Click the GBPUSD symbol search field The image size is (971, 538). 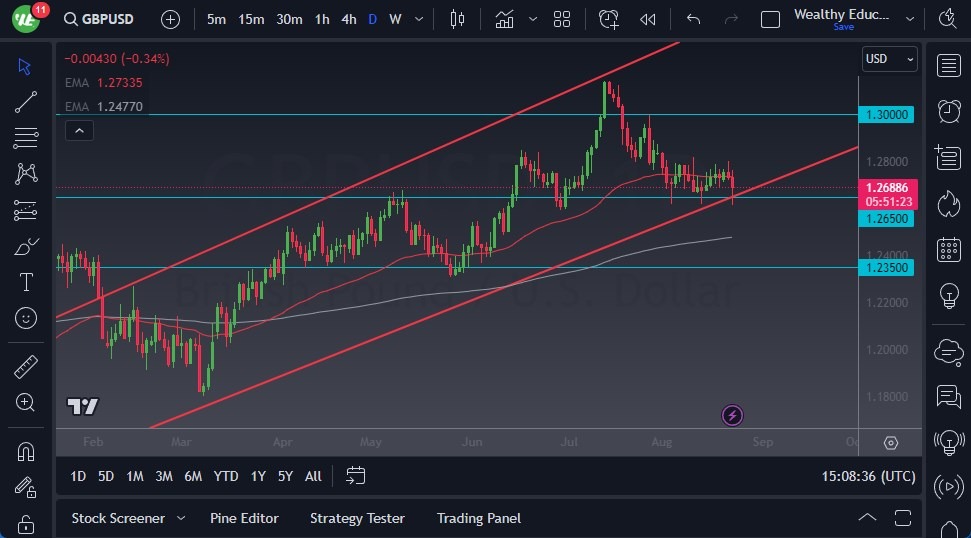click(x=104, y=19)
